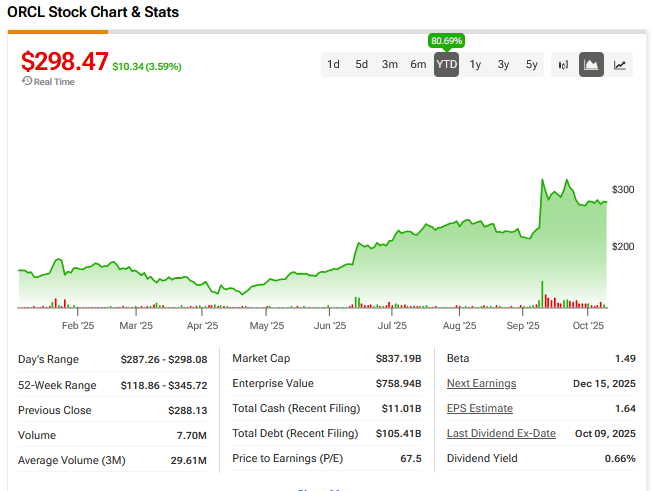Show the 1y price history

[x=475, y=65]
